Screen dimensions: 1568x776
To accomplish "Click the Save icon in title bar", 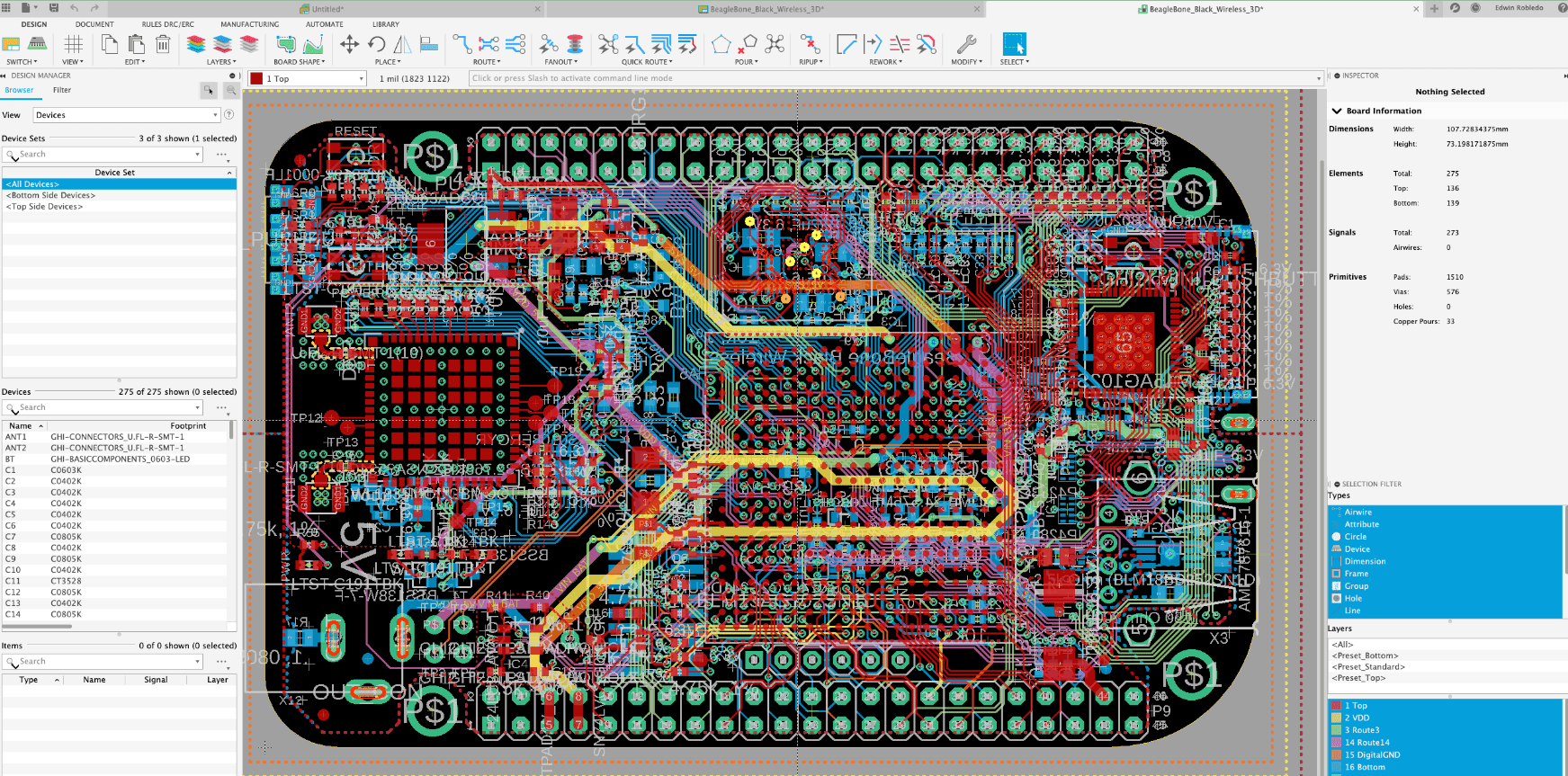I will pos(54,8).
